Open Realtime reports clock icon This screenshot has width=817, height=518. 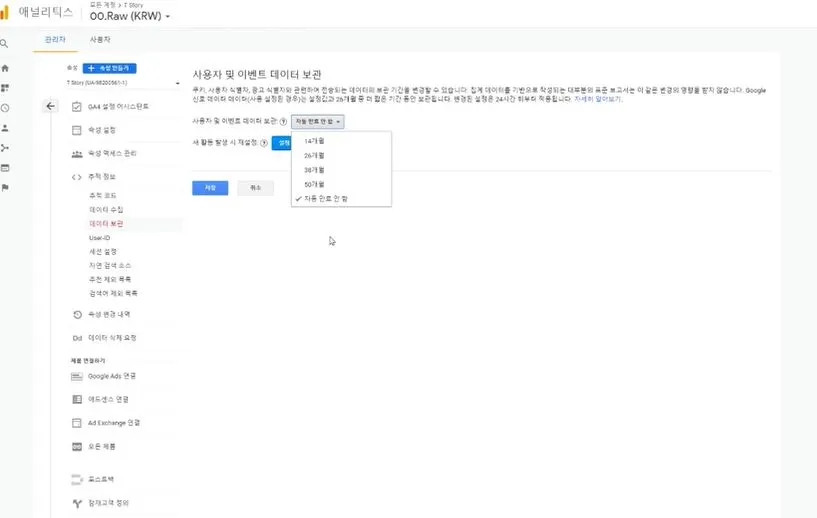(5, 108)
